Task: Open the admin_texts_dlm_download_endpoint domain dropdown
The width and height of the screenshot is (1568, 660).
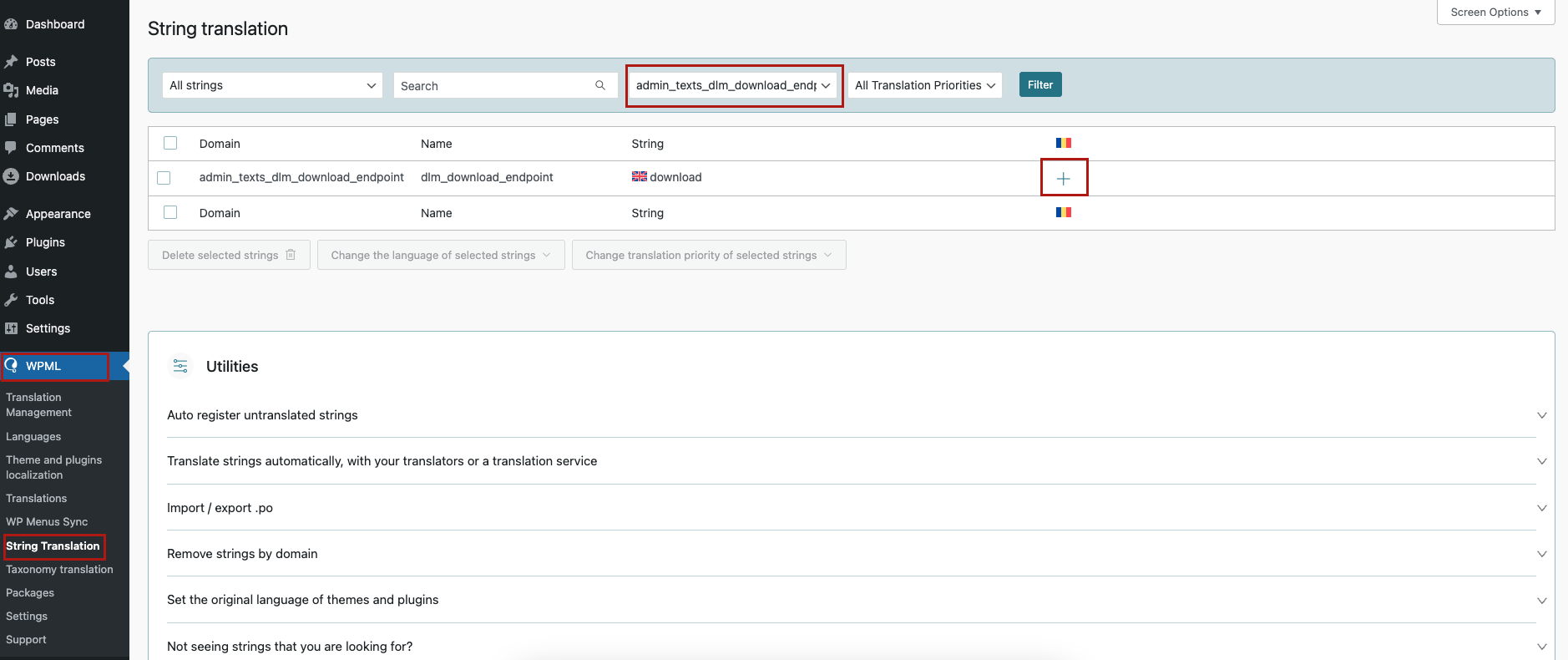Action: (x=733, y=85)
